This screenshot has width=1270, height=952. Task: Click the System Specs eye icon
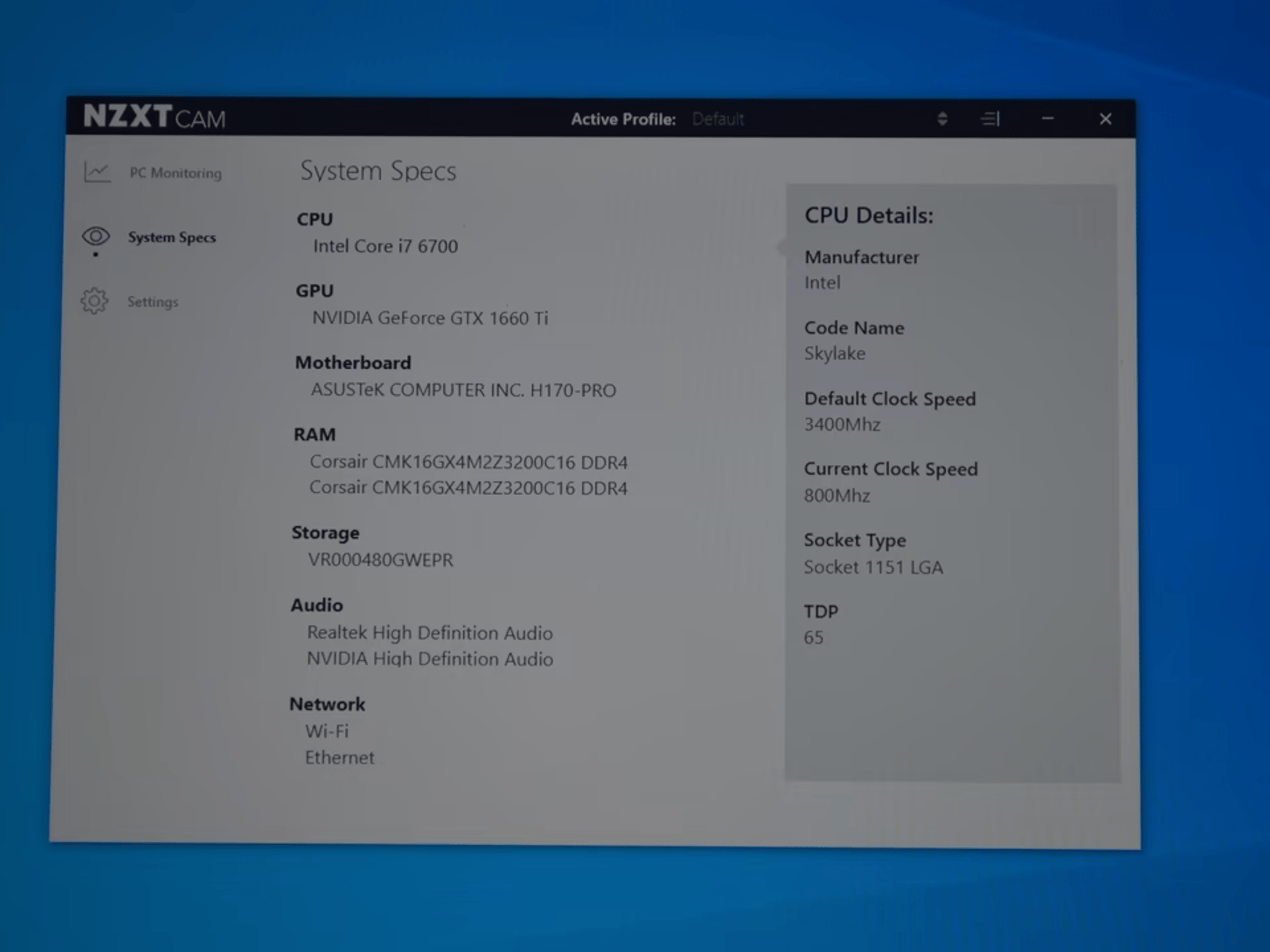96,236
